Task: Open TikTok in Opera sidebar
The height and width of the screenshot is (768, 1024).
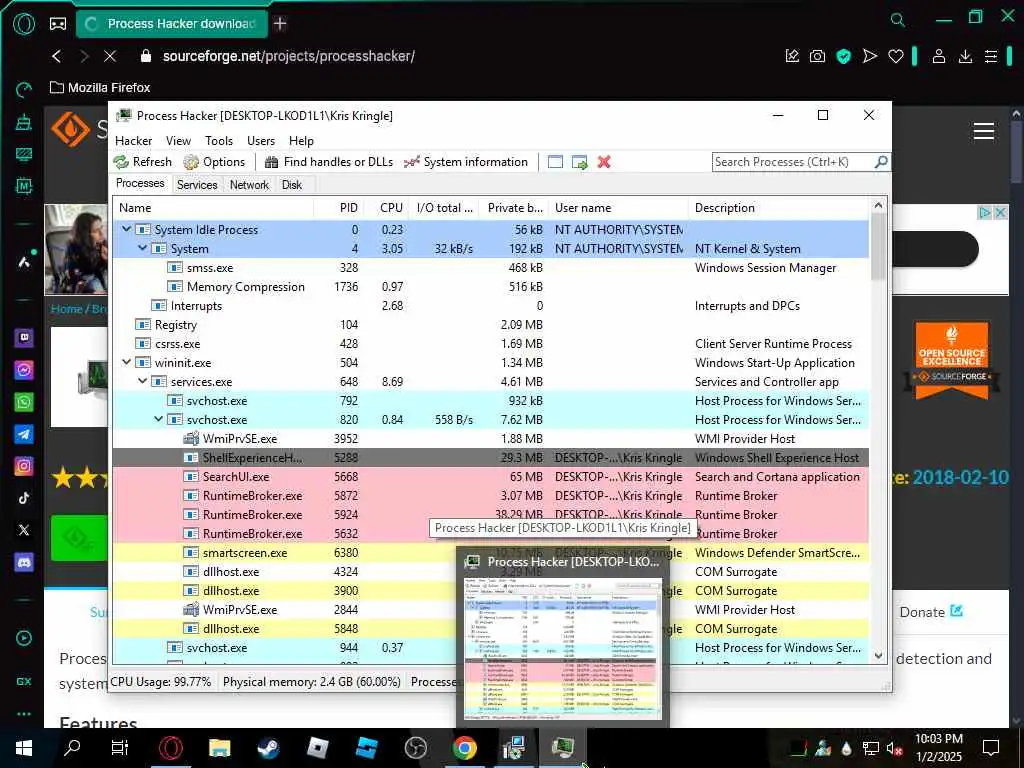Action: 24,498
